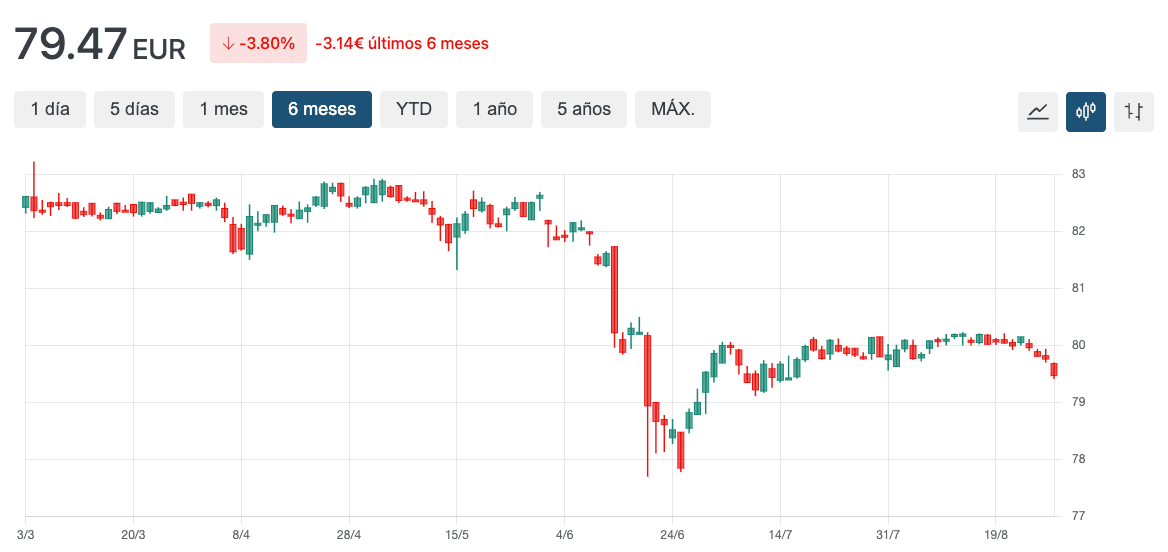The height and width of the screenshot is (552, 1168).
Task: Click the -3.14€ últimos 6 meses text
Action: 402,44
